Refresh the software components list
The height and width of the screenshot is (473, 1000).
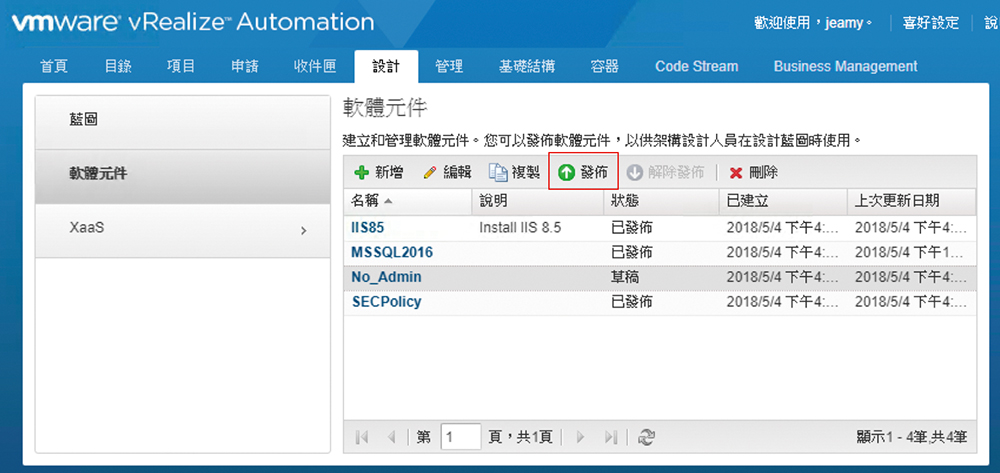pyautogui.click(x=647, y=437)
